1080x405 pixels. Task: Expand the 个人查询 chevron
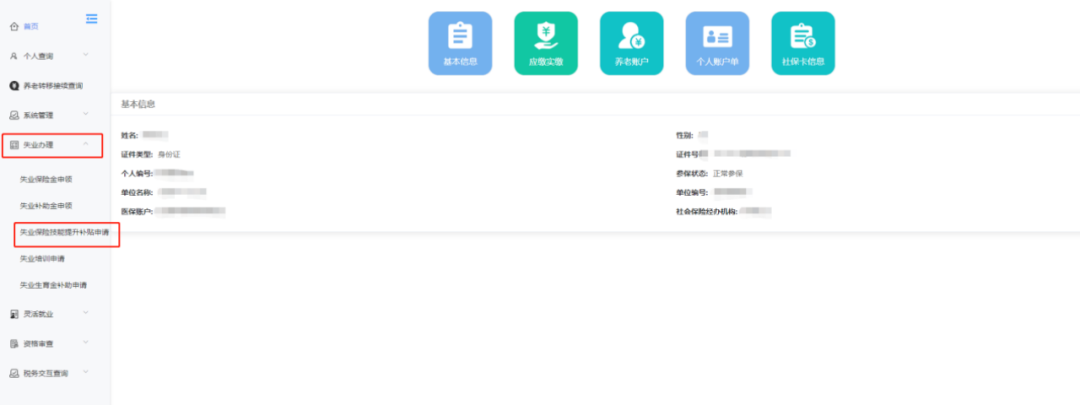tap(85, 54)
